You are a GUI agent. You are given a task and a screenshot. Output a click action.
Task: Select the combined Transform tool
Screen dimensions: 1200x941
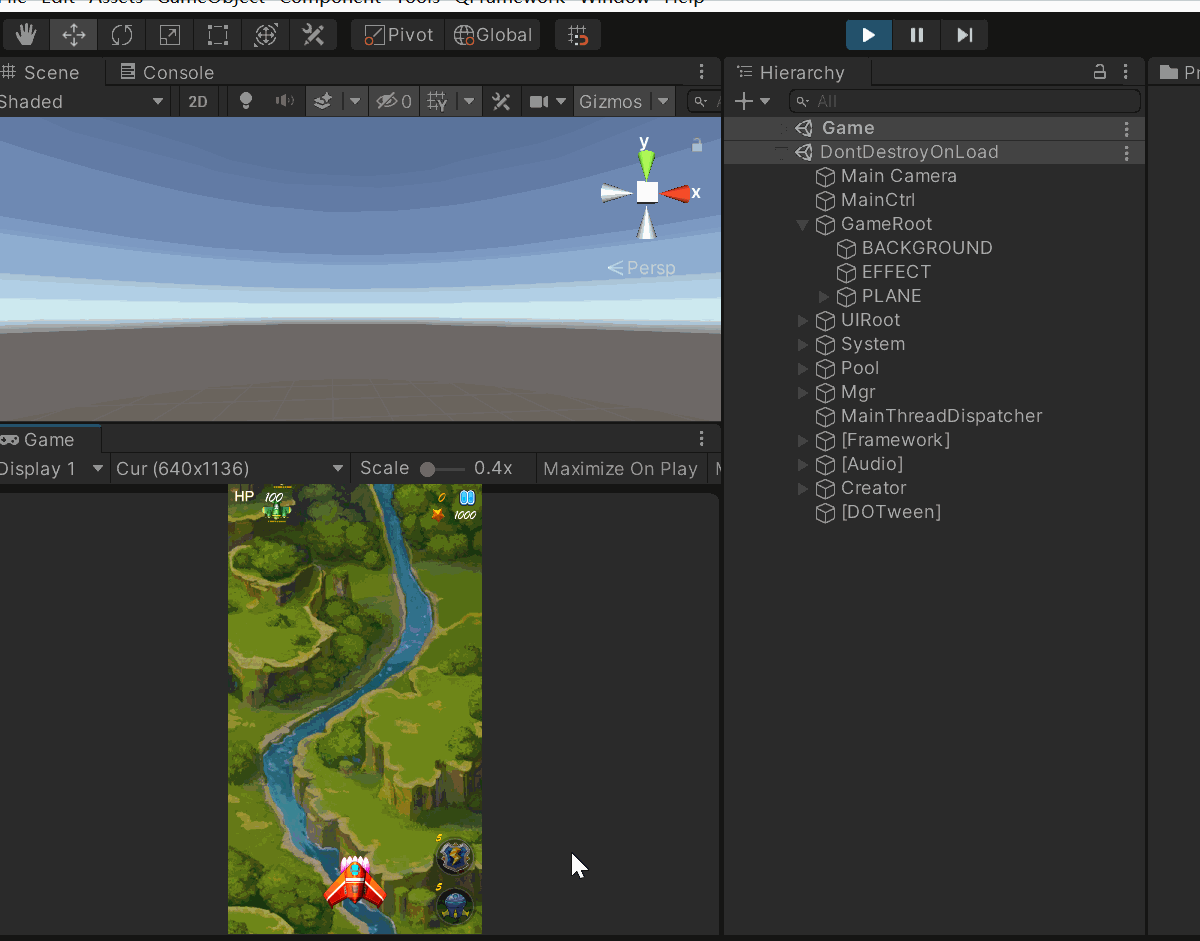tap(265, 35)
